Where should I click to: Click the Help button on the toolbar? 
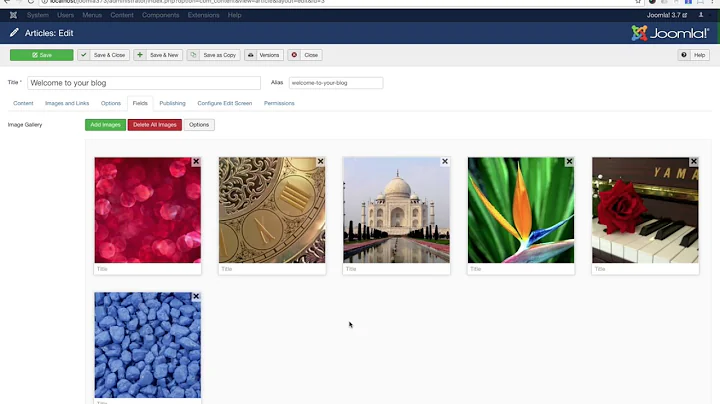694,55
